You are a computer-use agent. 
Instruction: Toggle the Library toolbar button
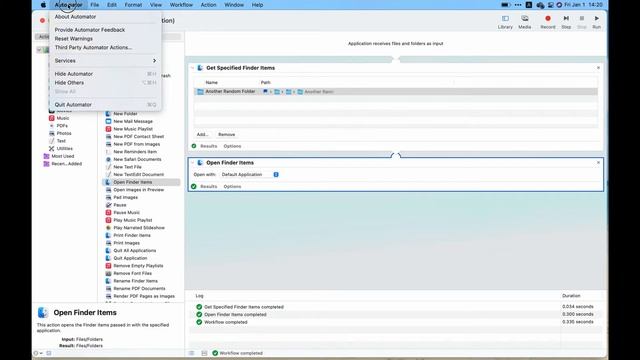(x=505, y=22)
